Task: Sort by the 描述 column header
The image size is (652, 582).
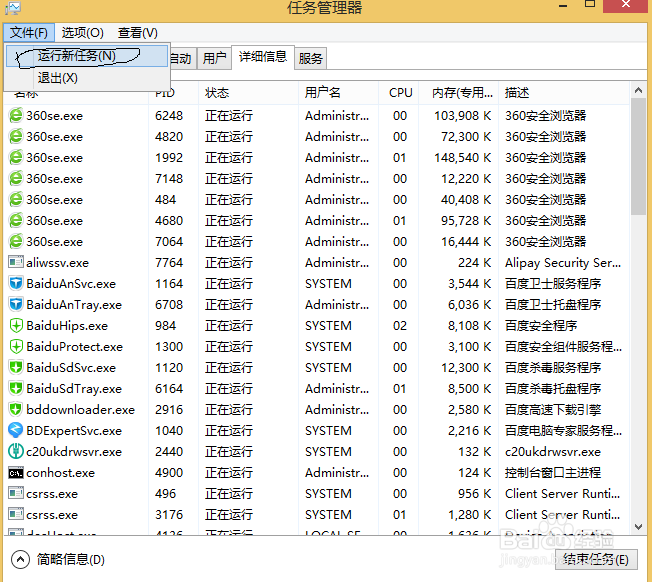Action: tap(563, 92)
